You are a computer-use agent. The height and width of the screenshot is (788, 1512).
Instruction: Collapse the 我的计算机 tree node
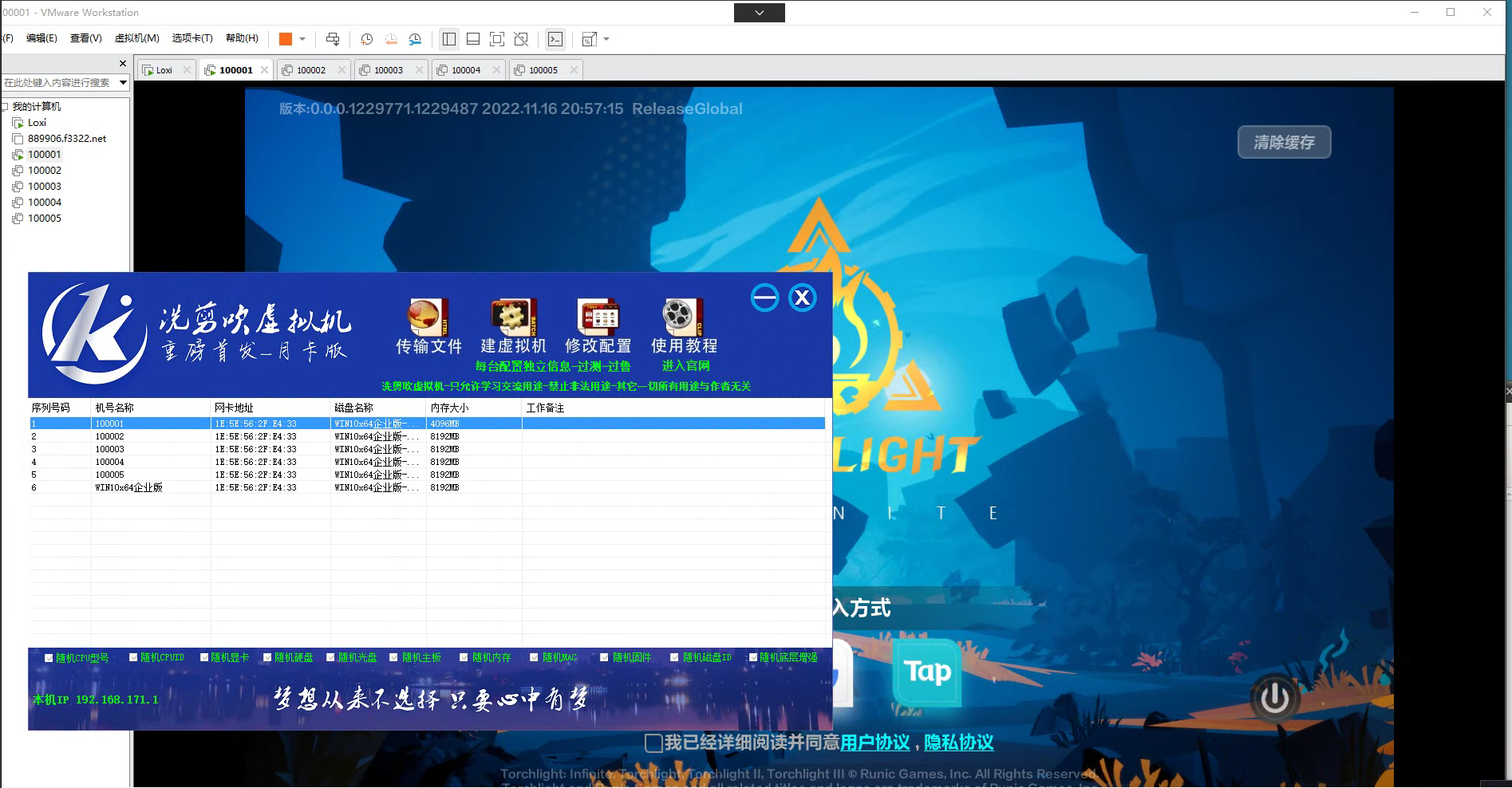(4, 106)
